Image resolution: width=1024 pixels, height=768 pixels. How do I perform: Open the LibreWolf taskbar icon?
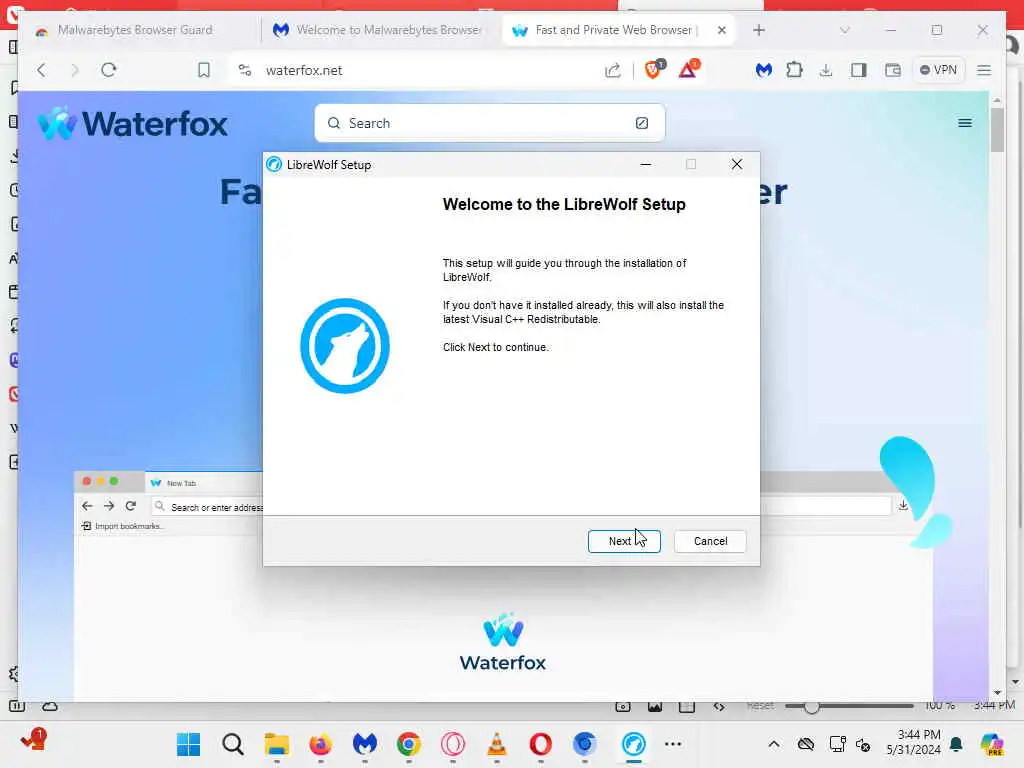(633, 744)
